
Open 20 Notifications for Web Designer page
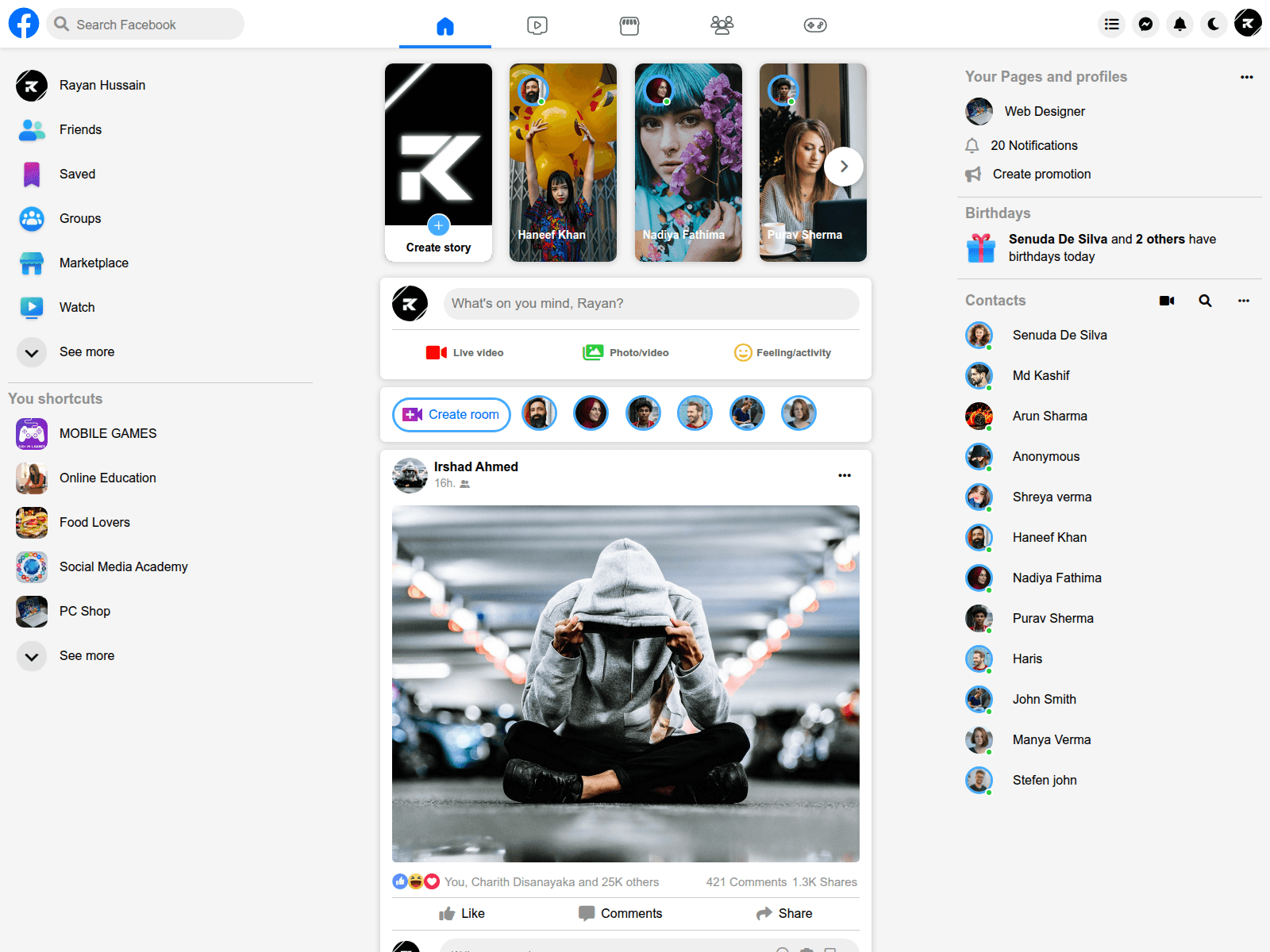[x=1022, y=145]
